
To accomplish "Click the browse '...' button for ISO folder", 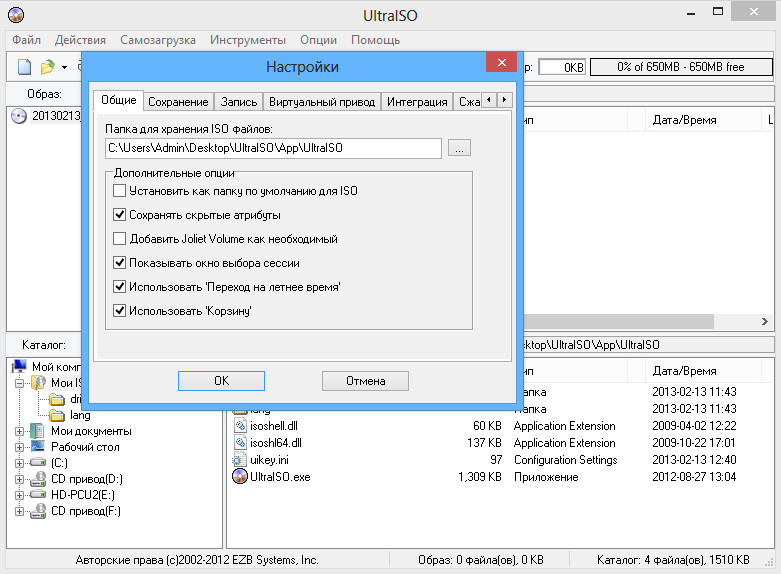I will click(x=459, y=148).
